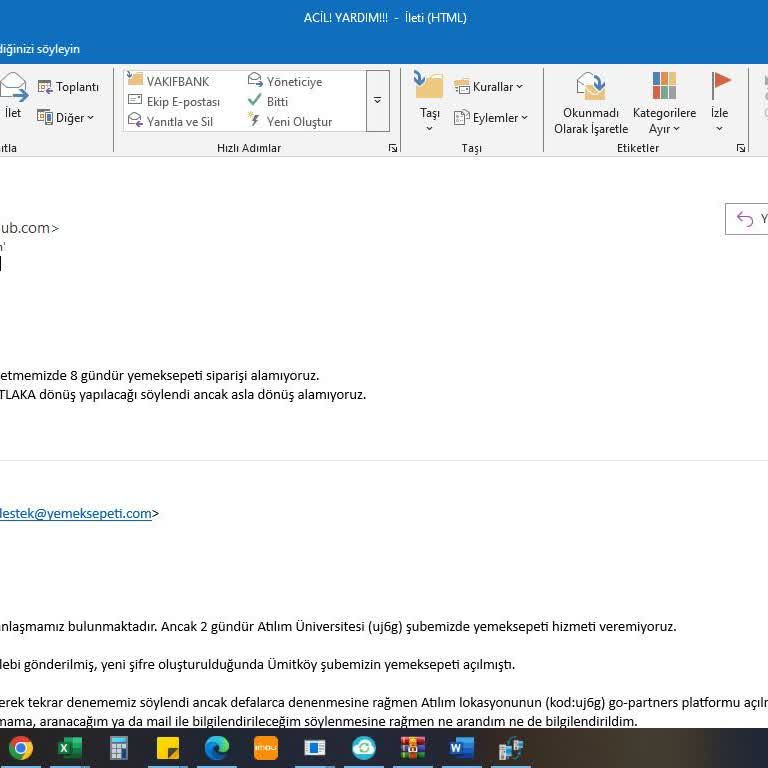The width and height of the screenshot is (768, 768).
Task: Click the Kategorilere Ayır colored squares icon
Action: pos(664,85)
